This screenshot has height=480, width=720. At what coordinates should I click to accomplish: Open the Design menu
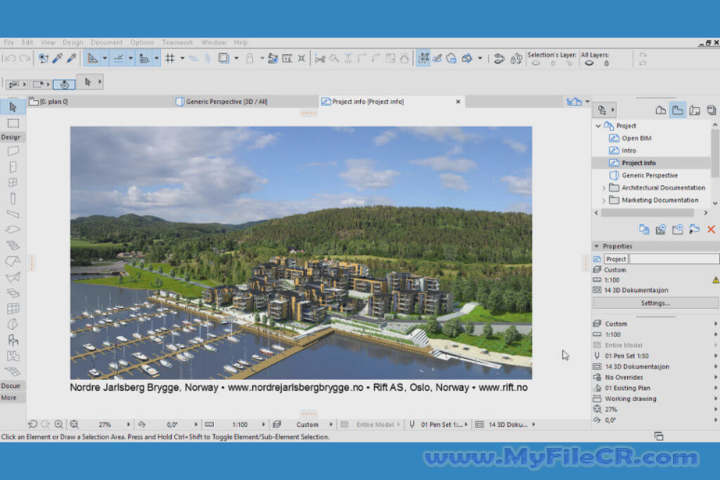click(x=73, y=42)
